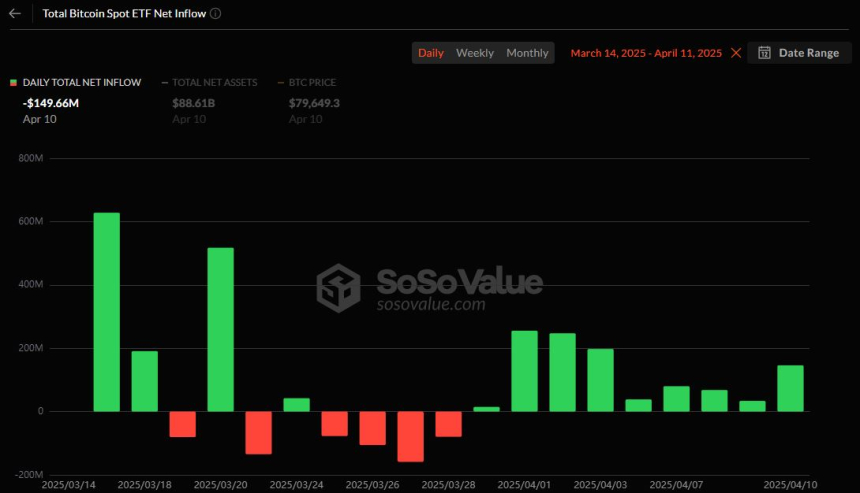Go back using the left arrow icon
This screenshot has width=860, height=493.
[x=15, y=13]
